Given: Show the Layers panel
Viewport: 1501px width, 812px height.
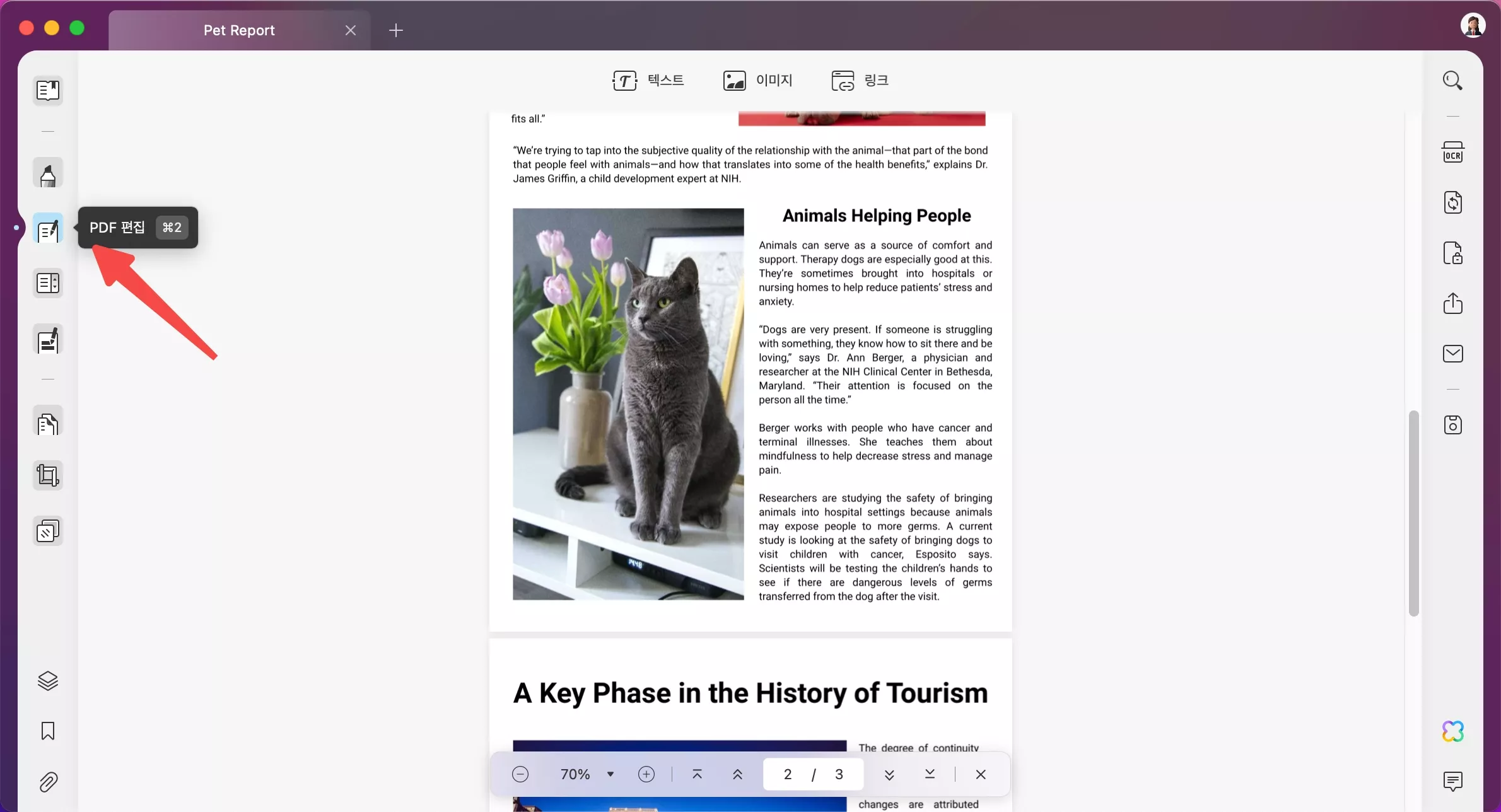Looking at the screenshot, I should [x=48, y=681].
